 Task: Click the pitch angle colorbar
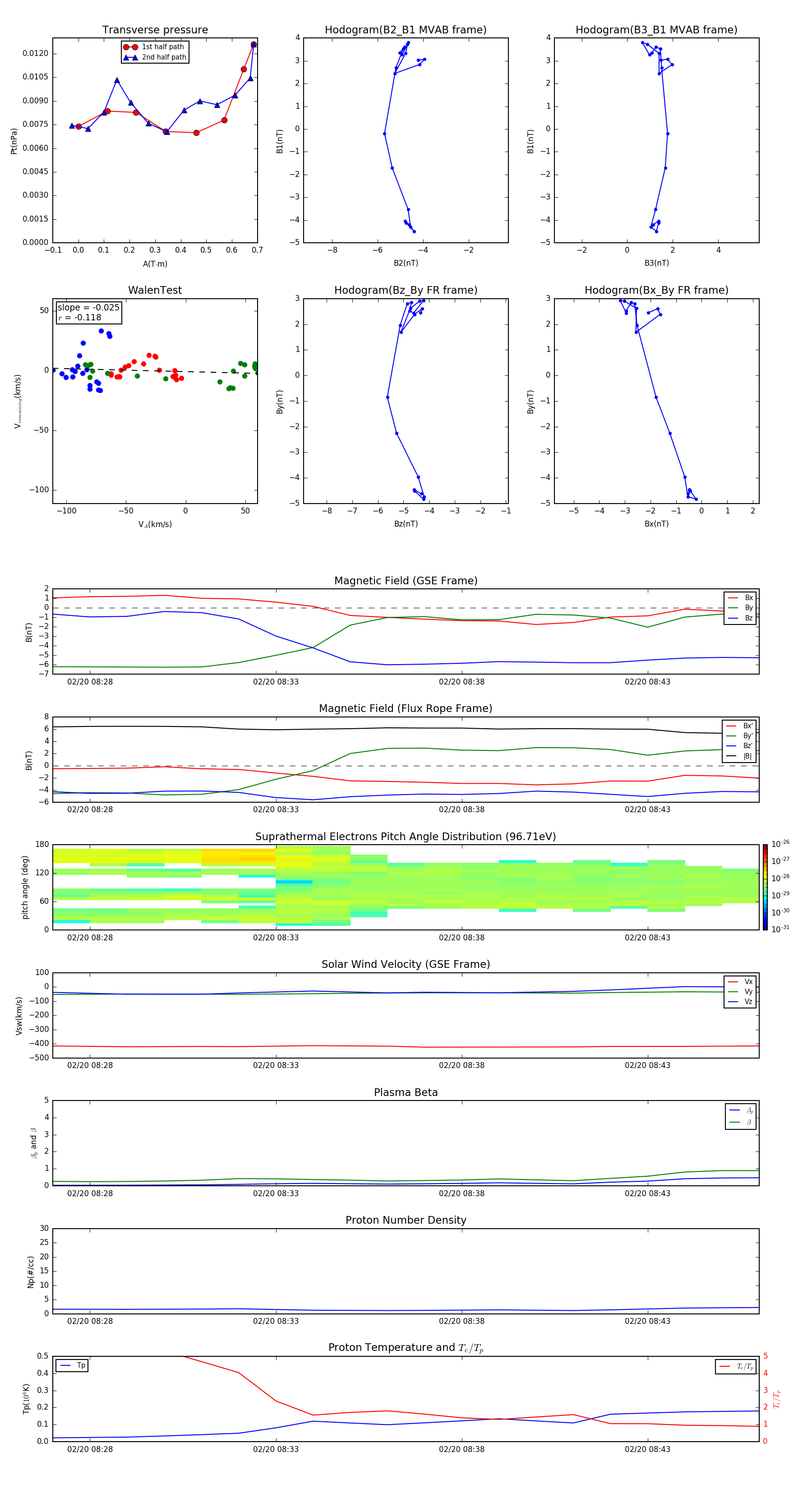pos(765,887)
